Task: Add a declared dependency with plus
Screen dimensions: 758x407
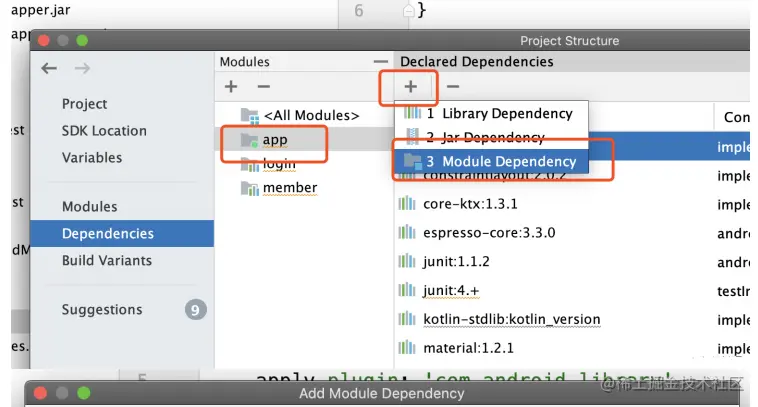Action: point(410,87)
